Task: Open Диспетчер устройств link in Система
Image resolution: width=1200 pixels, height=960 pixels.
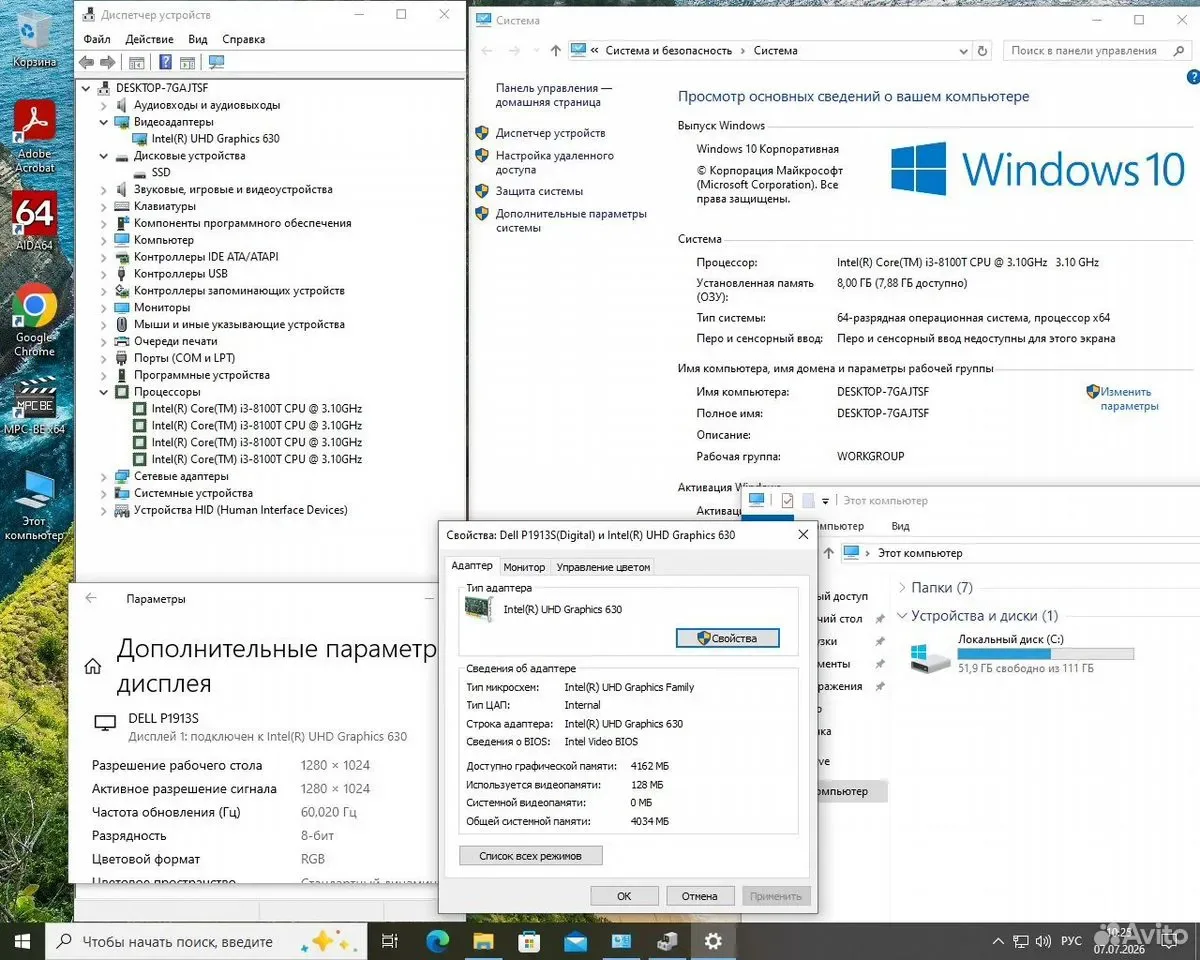Action: click(x=550, y=133)
